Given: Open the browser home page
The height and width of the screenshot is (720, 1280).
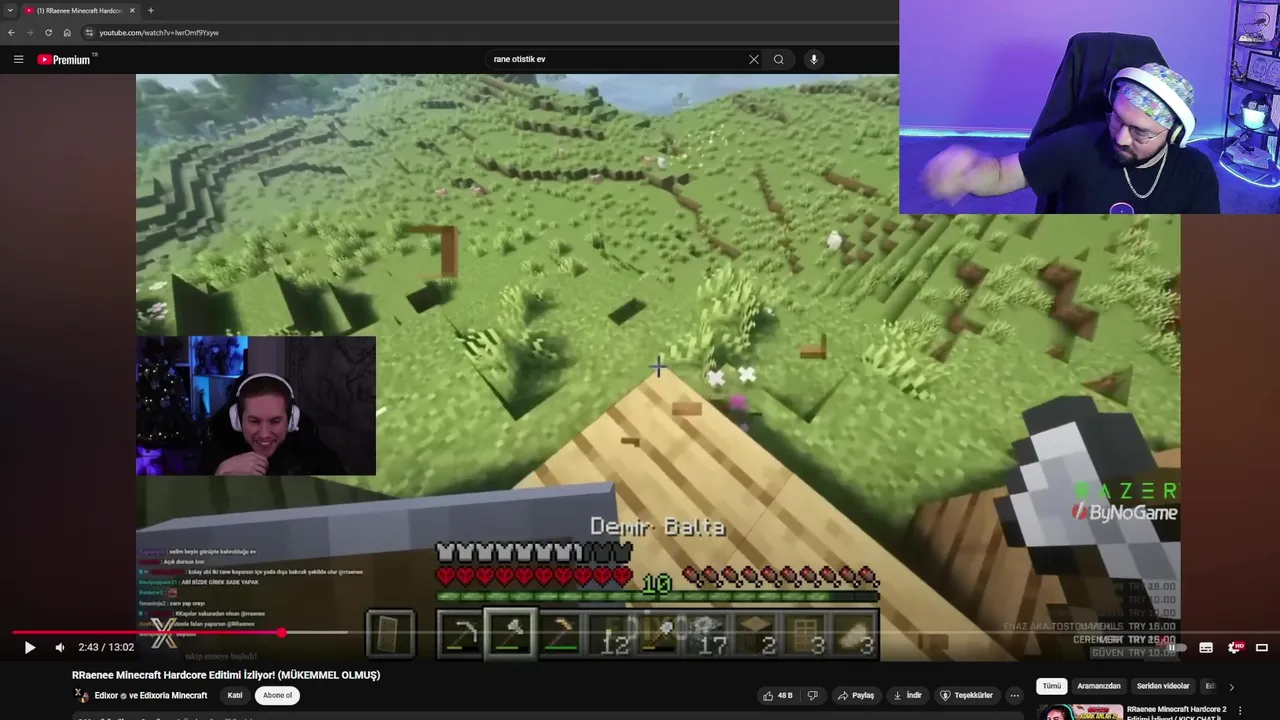Looking at the screenshot, I should point(67,32).
